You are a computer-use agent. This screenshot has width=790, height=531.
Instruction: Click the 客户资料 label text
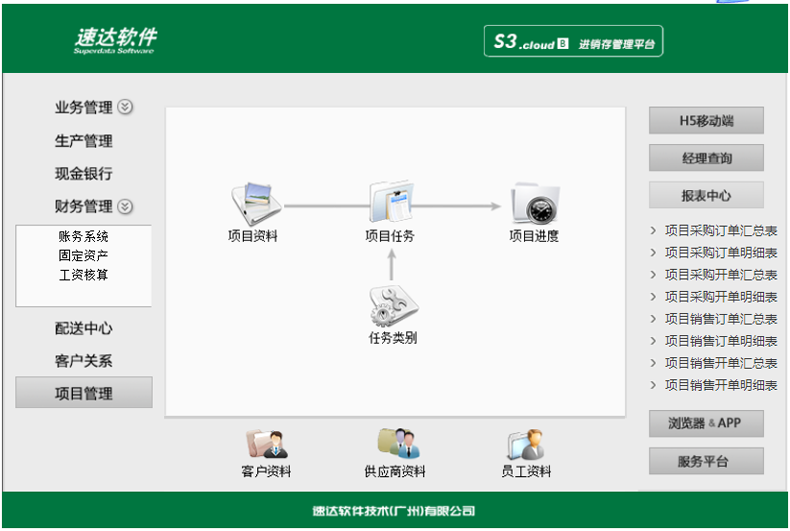pyautogui.click(x=266, y=472)
